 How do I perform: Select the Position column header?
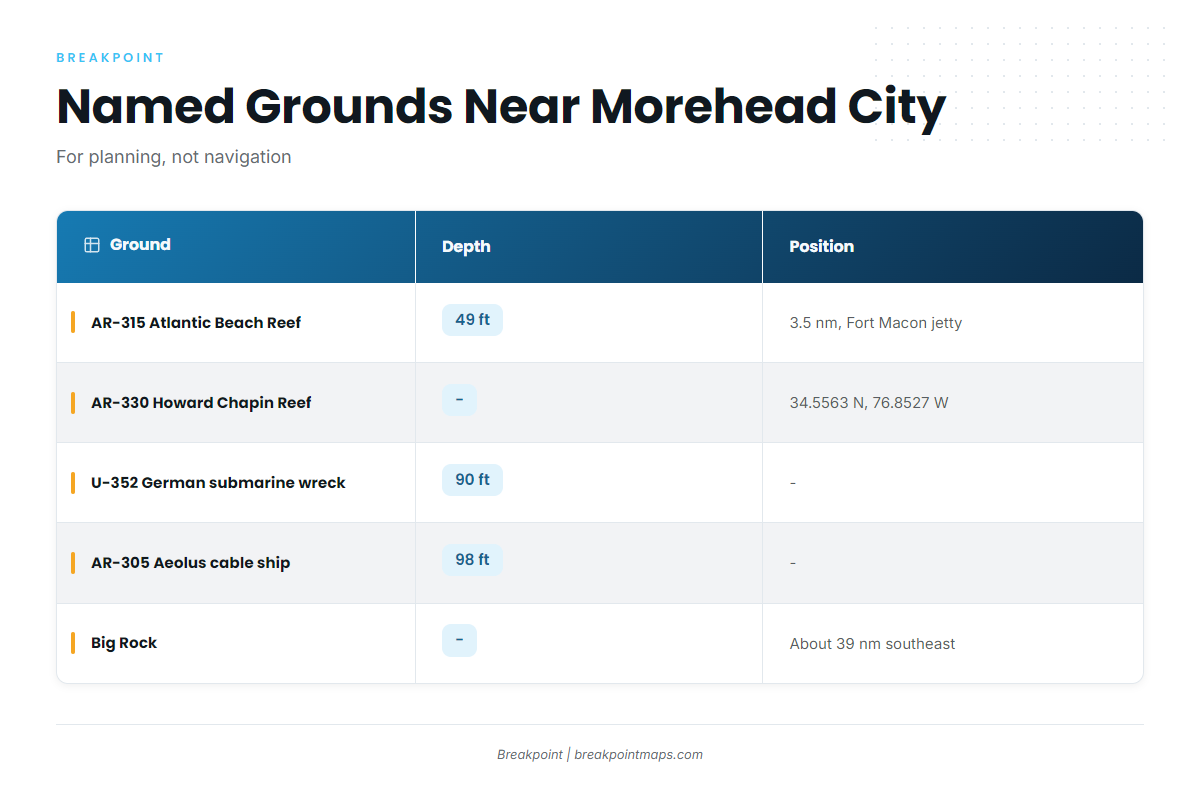[x=953, y=246]
